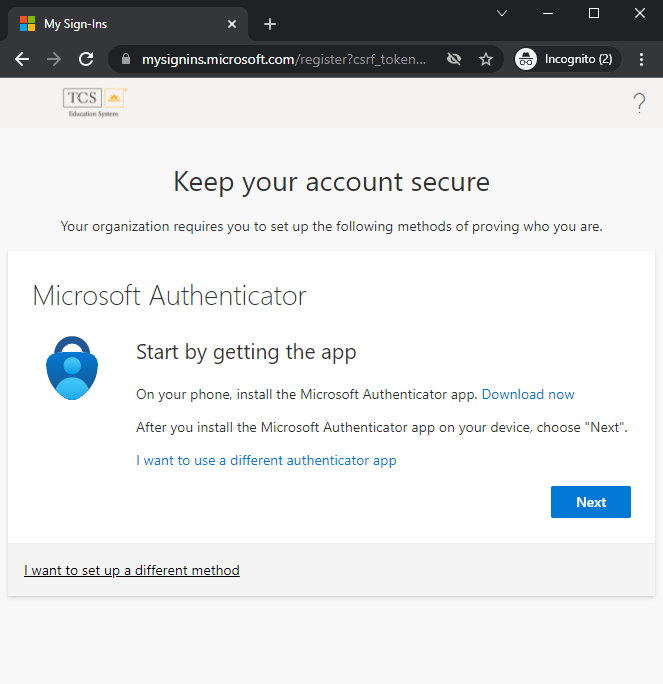Close the browser window

(639, 13)
